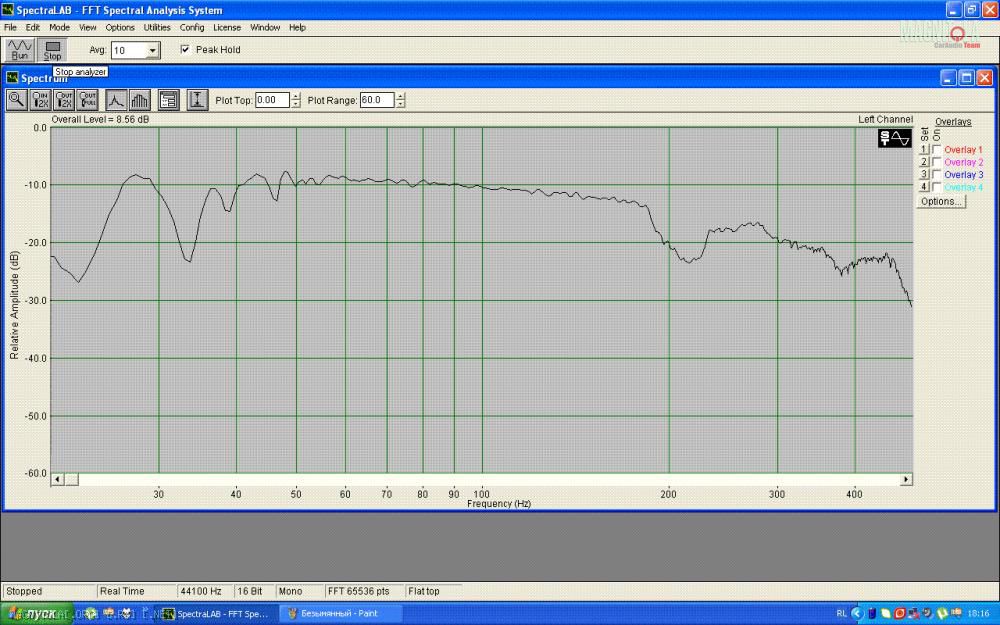Viewport: 1000px width, 625px height.
Task: Open the Config menu
Action: 192,27
